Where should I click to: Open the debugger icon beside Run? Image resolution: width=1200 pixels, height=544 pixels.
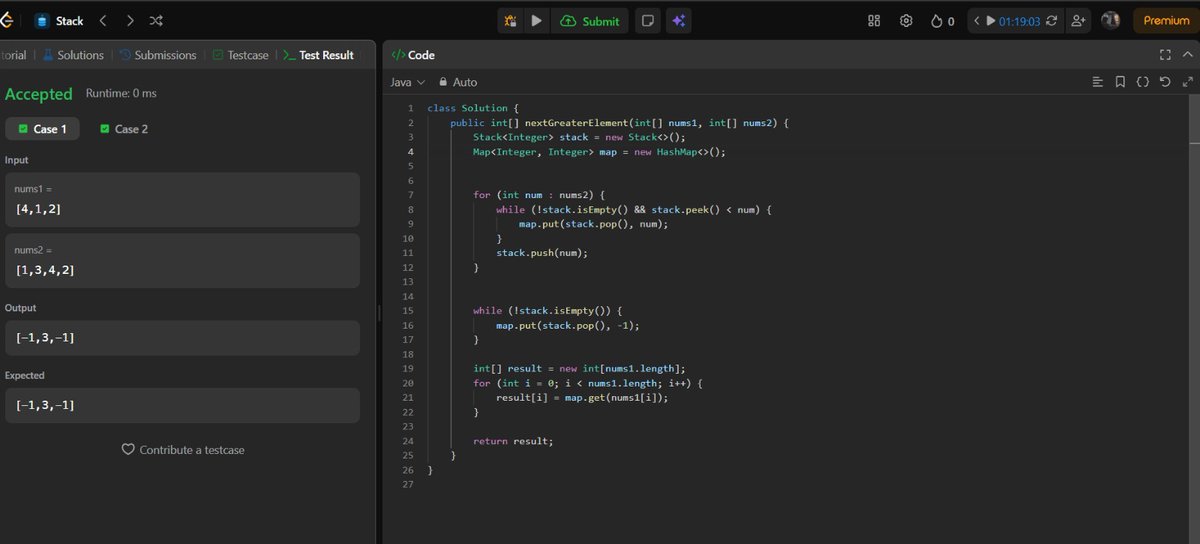click(511, 21)
